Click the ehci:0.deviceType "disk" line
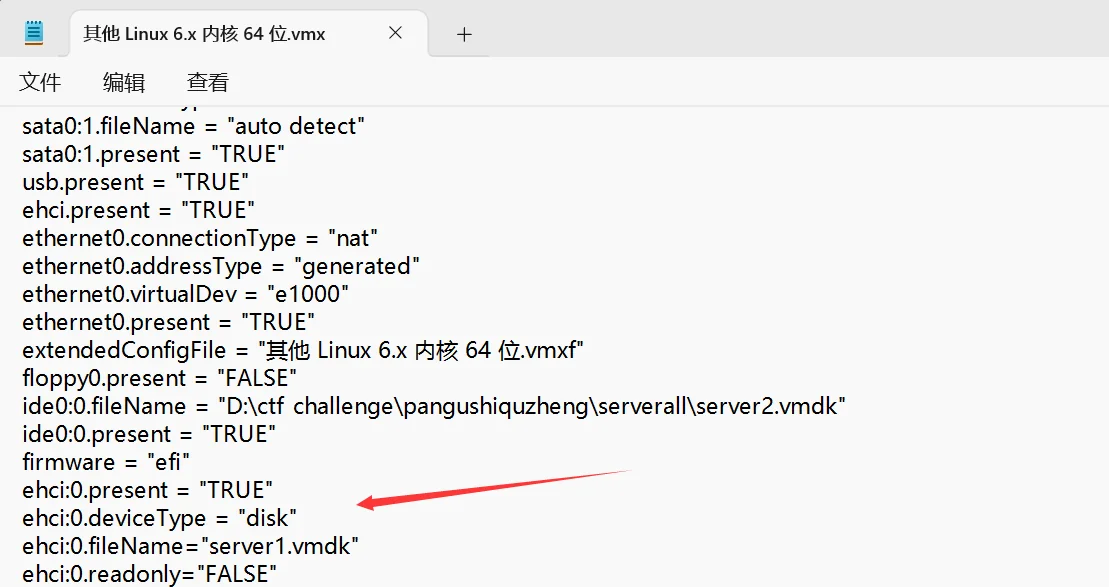This screenshot has height=587, width=1109. [159, 518]
